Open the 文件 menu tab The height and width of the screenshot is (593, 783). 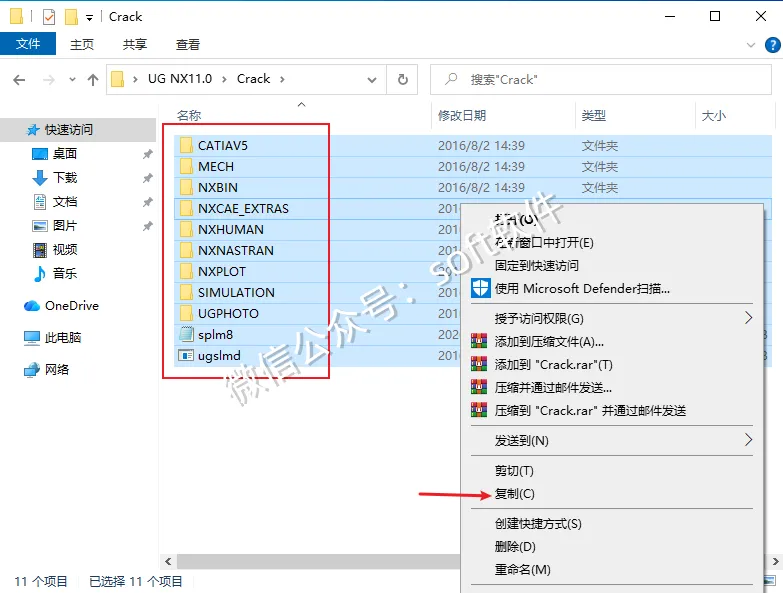click(28, 44)
